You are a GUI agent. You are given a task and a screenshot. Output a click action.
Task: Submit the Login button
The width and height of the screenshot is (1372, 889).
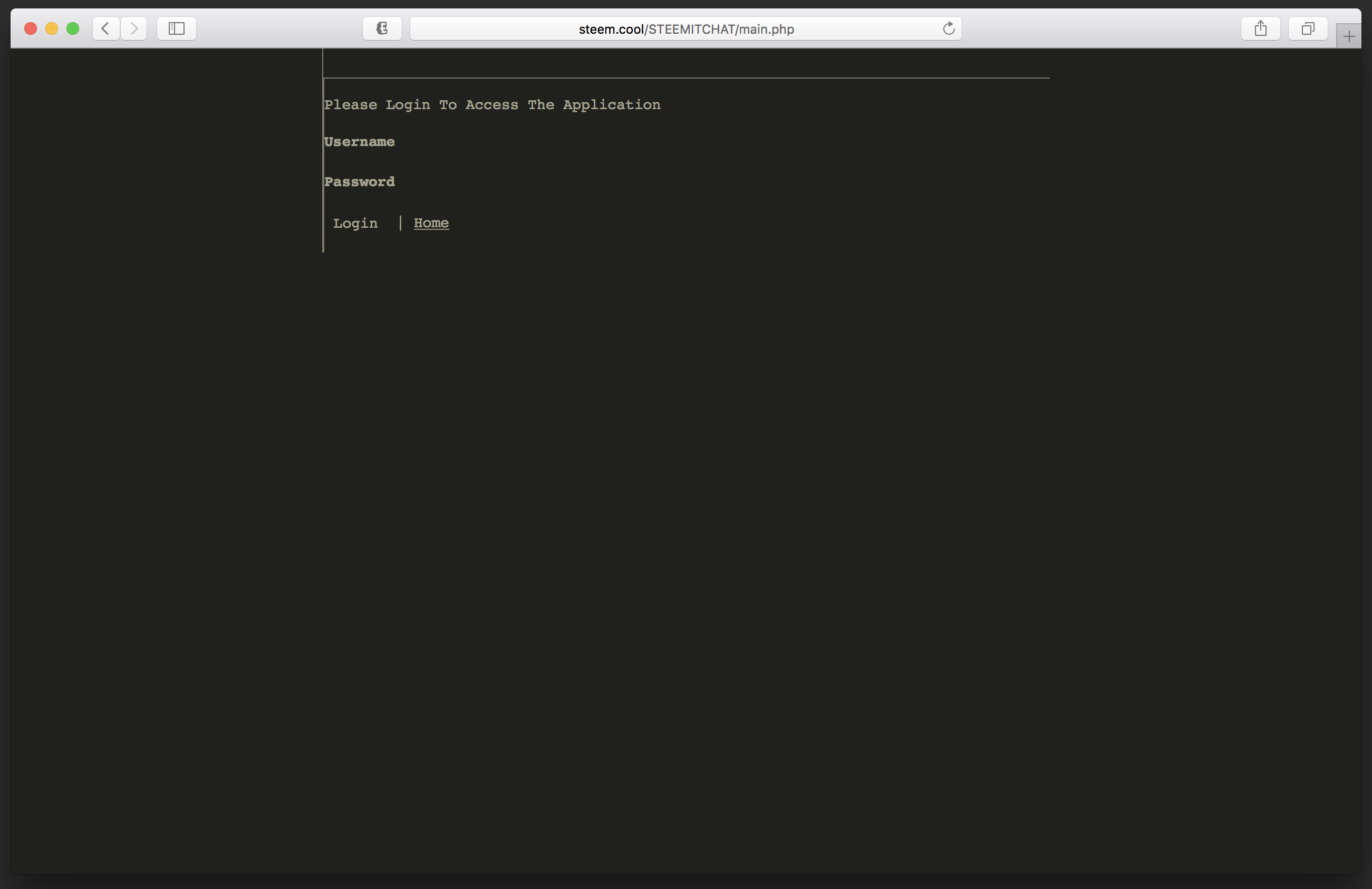355,223
